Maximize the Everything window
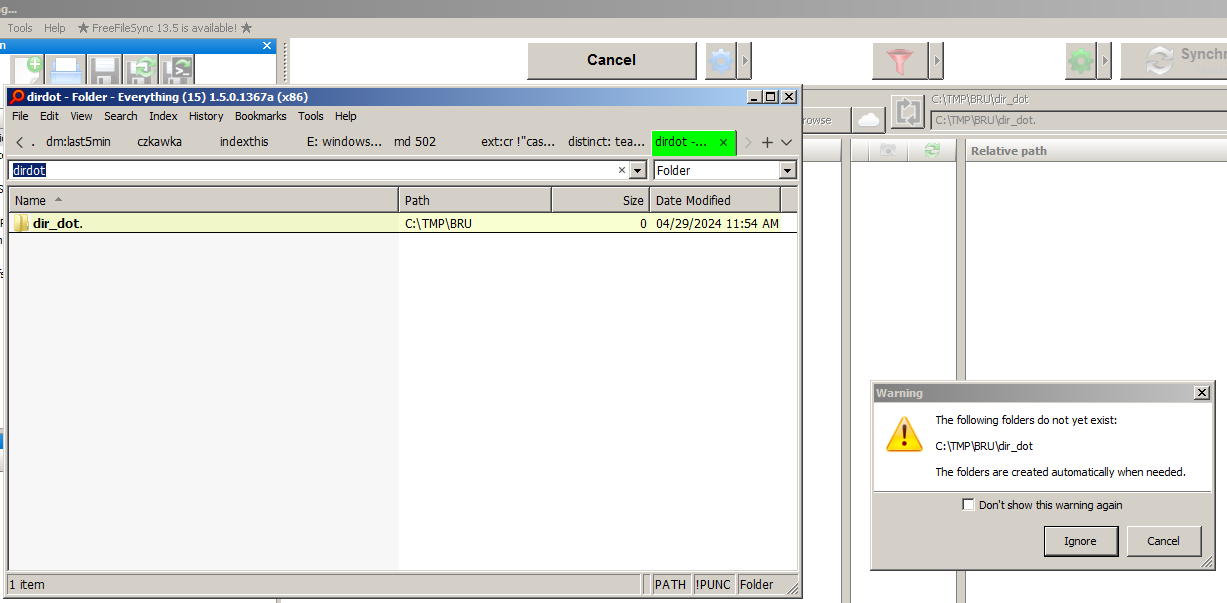The height and width of the screenshot is (603, 1227). point(770,97)
